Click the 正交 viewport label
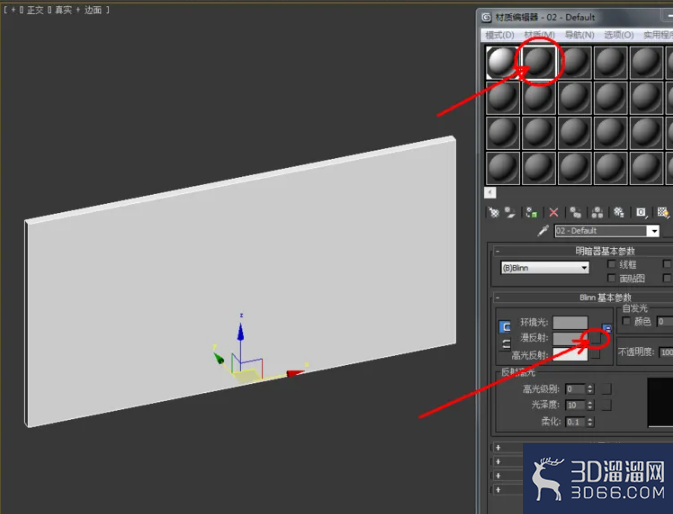The image size is (673, 514). (x=35, y=10)
